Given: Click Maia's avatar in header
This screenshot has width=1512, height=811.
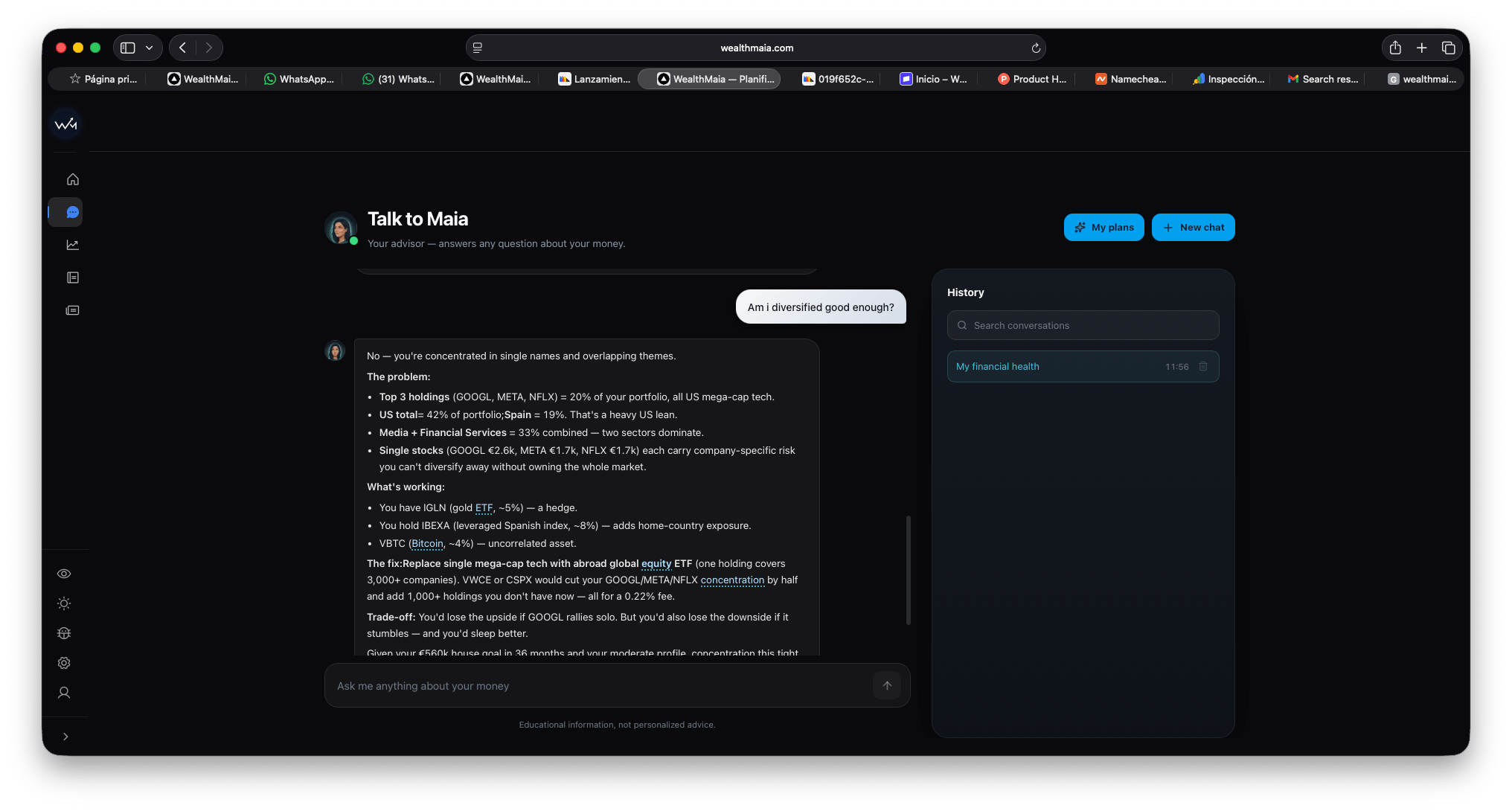Looking at the screenshot, I should (341, 228).
